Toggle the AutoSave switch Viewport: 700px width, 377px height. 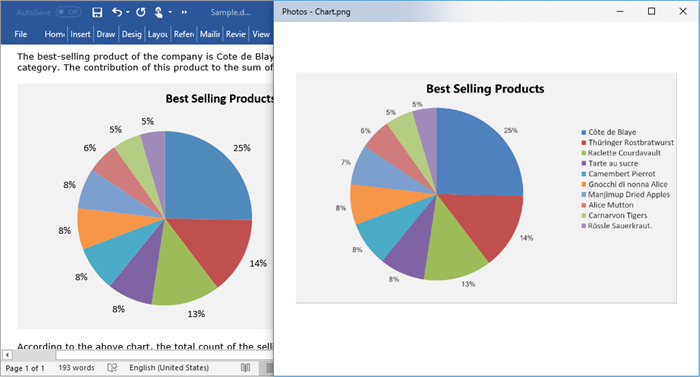tap(68, 12)
